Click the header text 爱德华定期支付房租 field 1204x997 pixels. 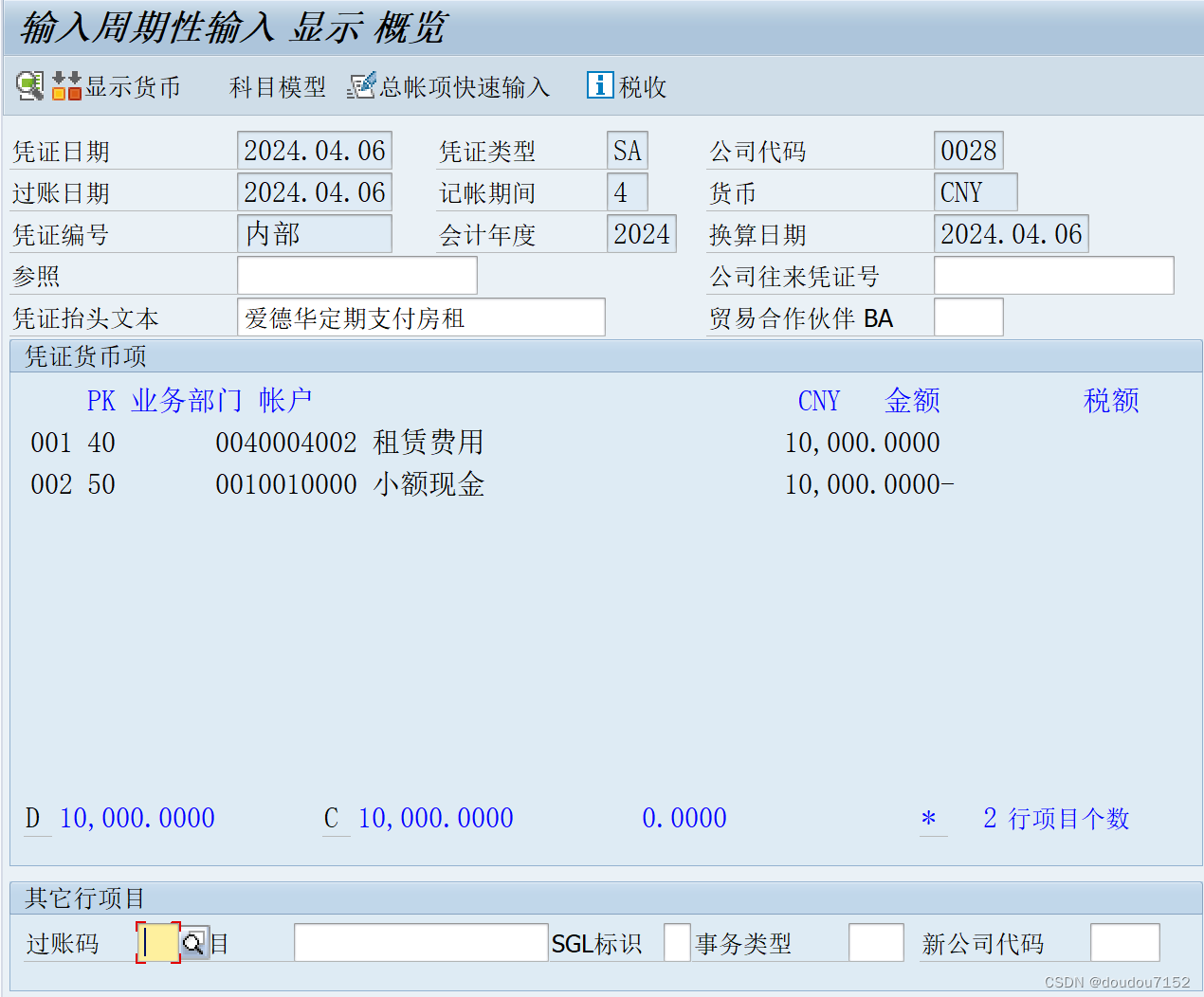(x=421, y=317)
